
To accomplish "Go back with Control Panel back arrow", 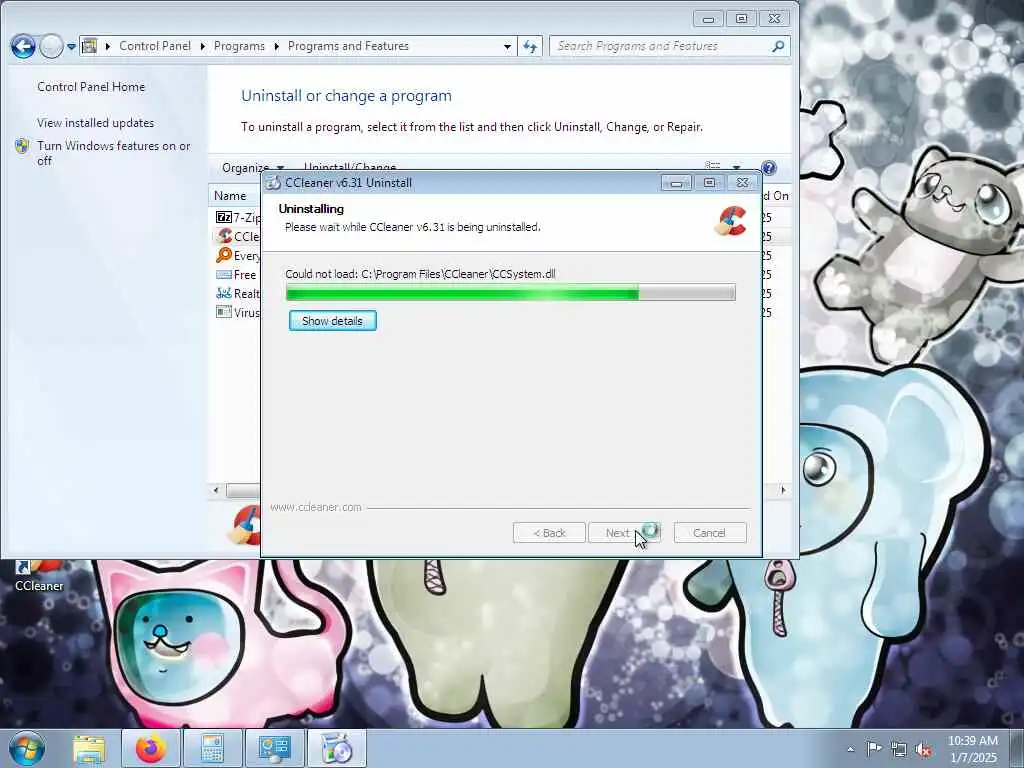I will point(23,46).
